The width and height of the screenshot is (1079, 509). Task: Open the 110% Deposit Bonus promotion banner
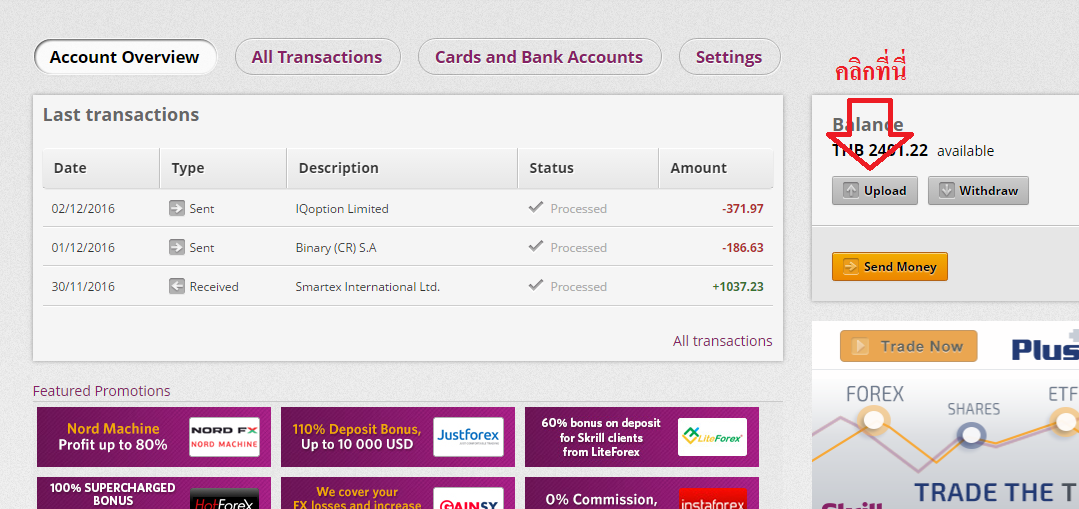[x=358, y=437]
